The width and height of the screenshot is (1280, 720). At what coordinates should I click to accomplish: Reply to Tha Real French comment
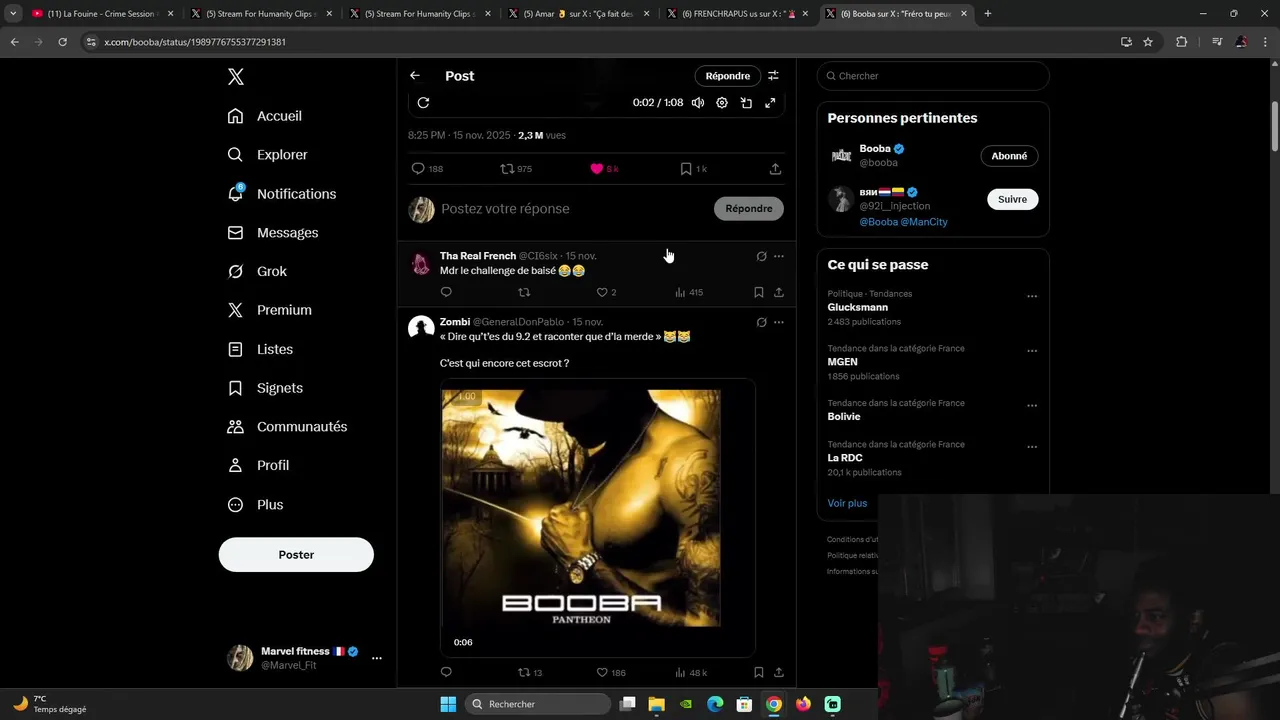pyautogui.click(x=446, y=292)
